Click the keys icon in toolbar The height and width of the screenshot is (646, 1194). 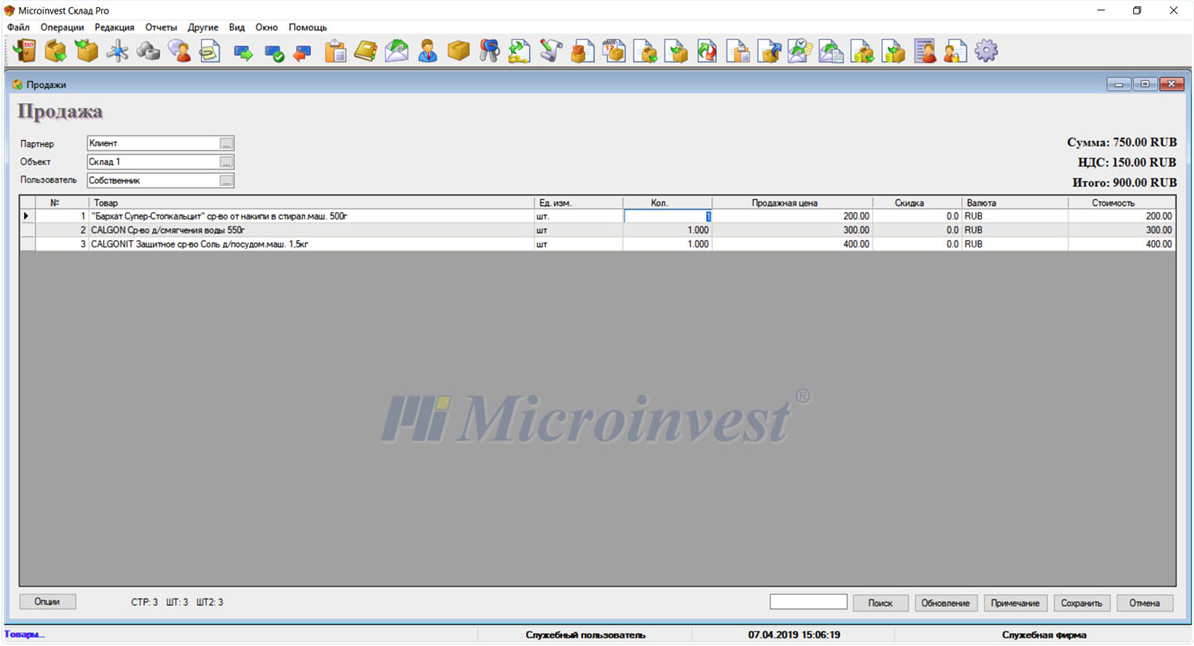pos(489,51)
